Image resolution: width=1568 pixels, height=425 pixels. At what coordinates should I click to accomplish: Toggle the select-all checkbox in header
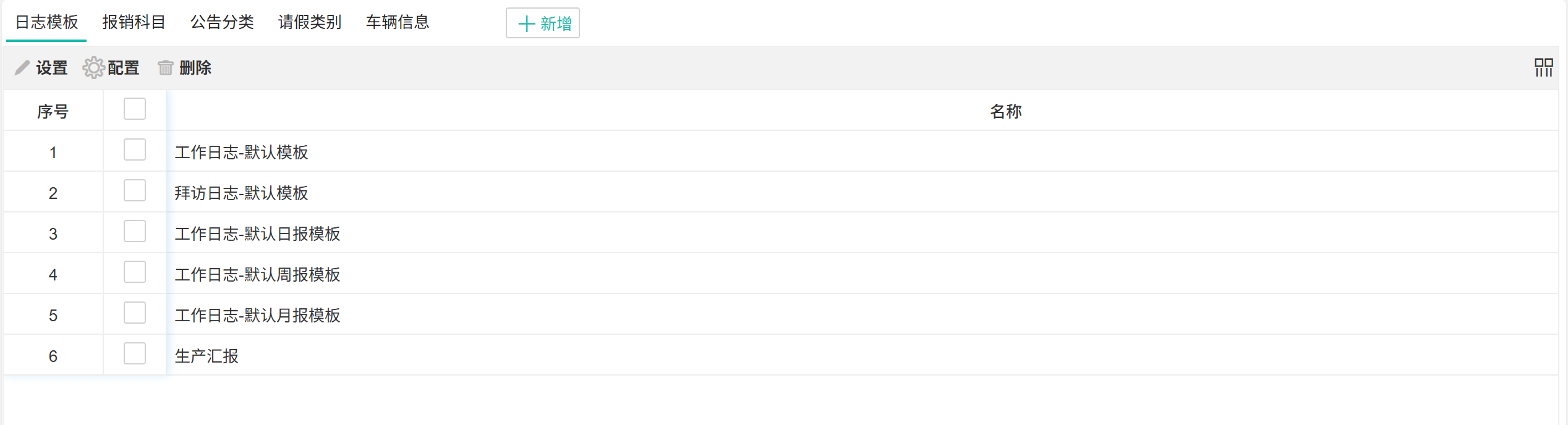[134, 109]
